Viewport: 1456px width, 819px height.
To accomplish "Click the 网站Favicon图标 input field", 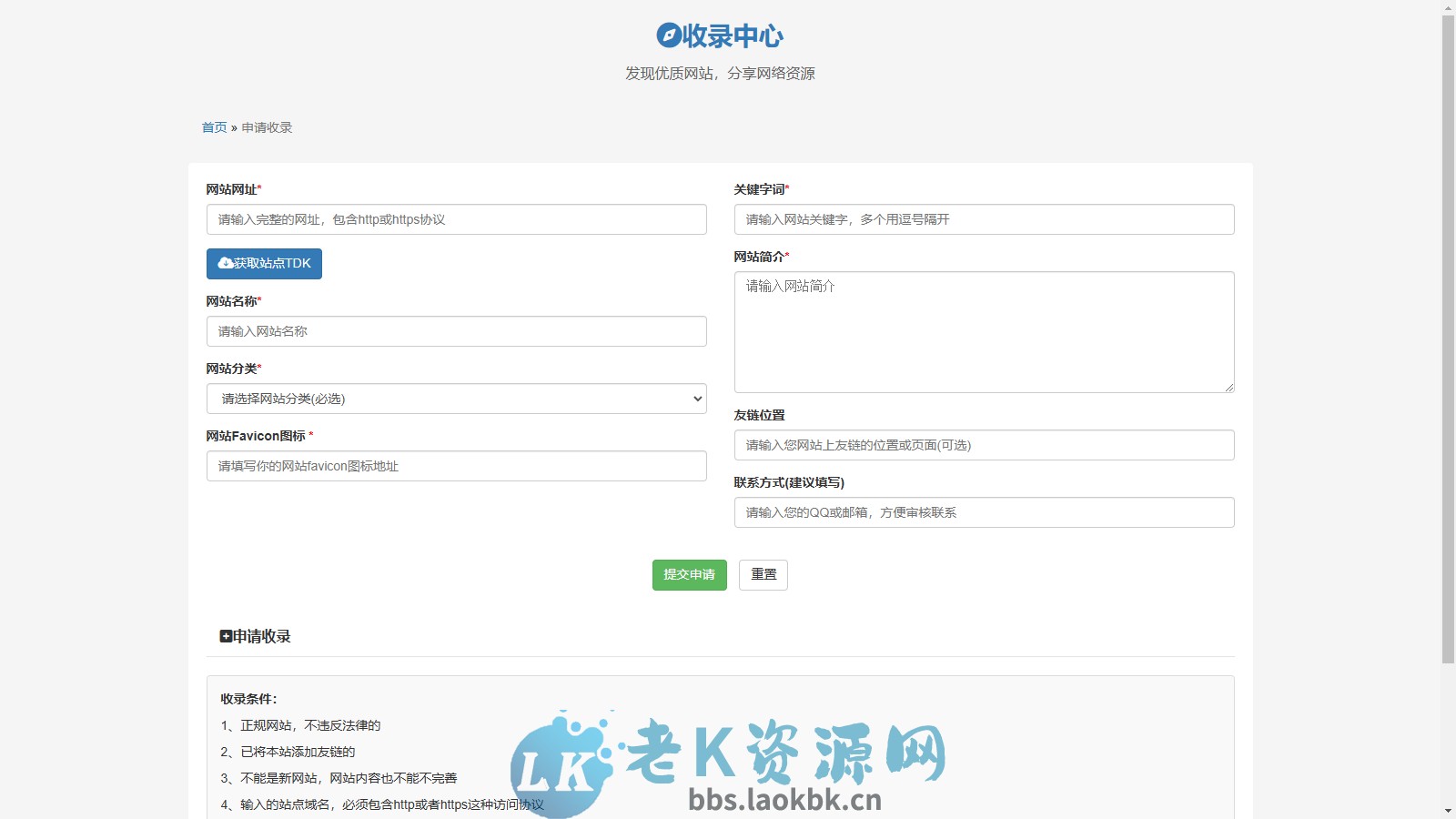I will (x=455, y=466).
